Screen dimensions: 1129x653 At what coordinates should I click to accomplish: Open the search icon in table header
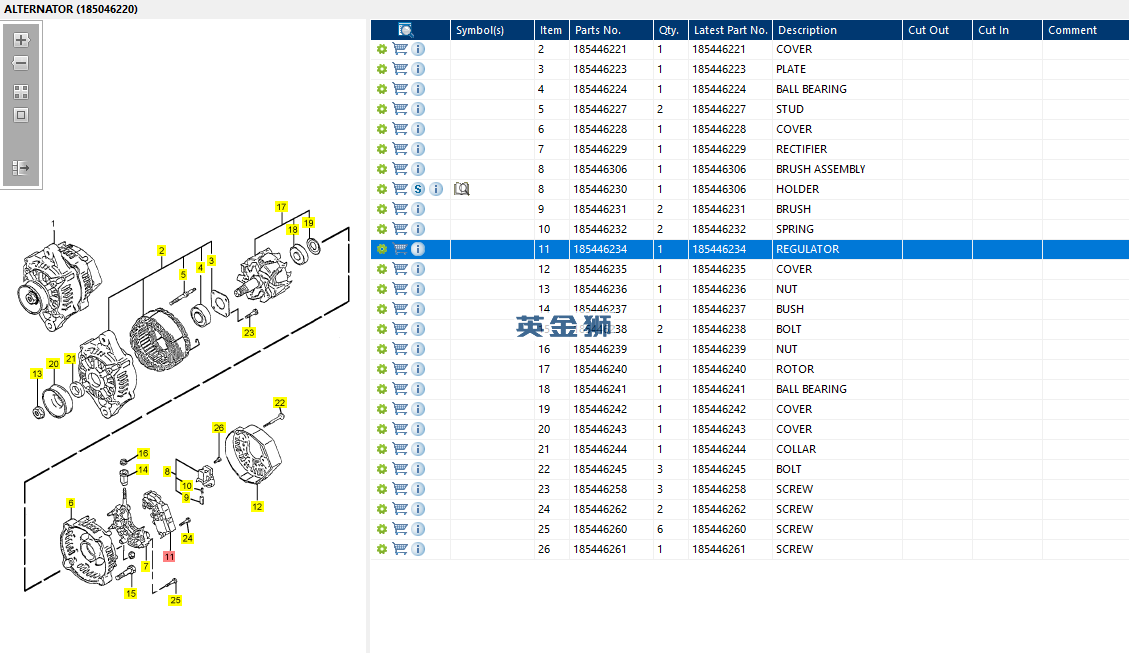pos(405,30)
